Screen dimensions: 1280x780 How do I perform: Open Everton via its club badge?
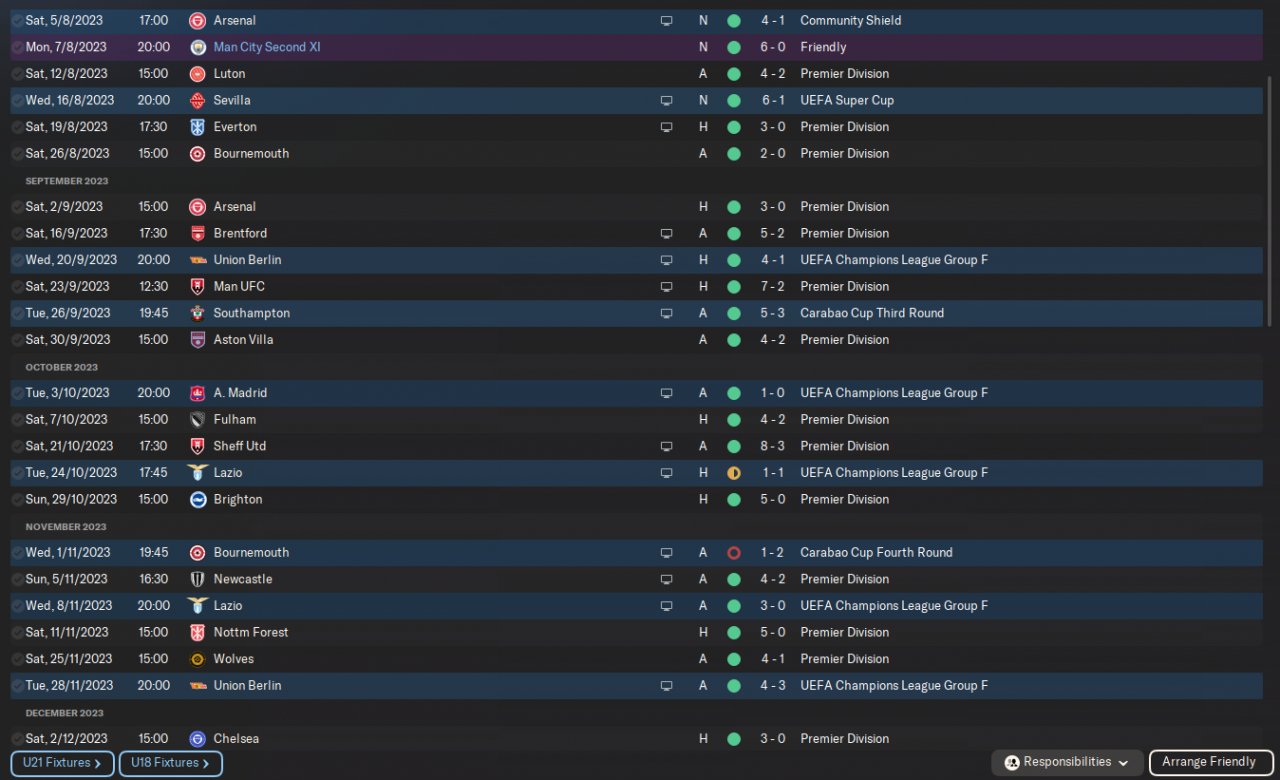tap(198, 127)
